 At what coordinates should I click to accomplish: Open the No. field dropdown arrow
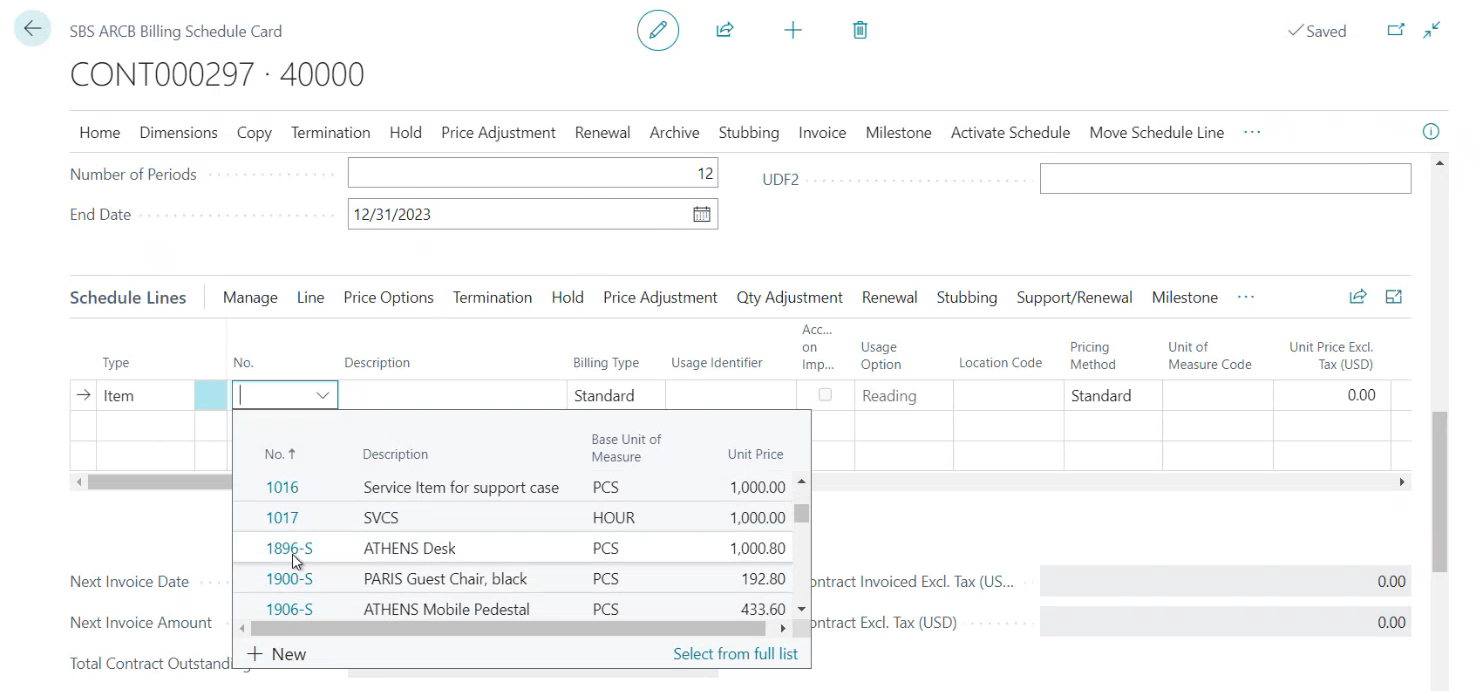[x=322, y=395]
